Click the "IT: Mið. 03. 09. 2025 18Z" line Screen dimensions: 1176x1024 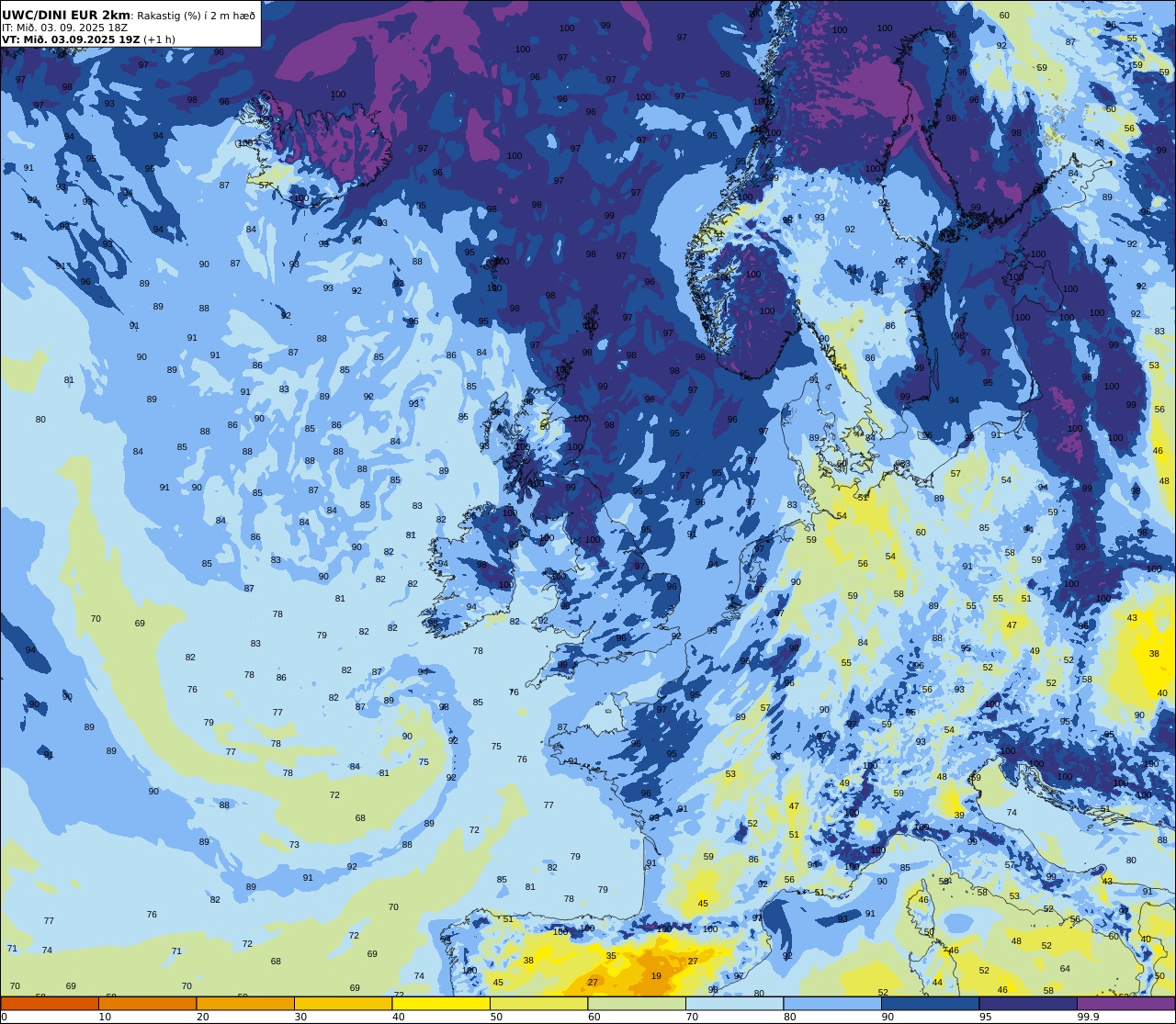pyautogui.click(x=64, y=28)
